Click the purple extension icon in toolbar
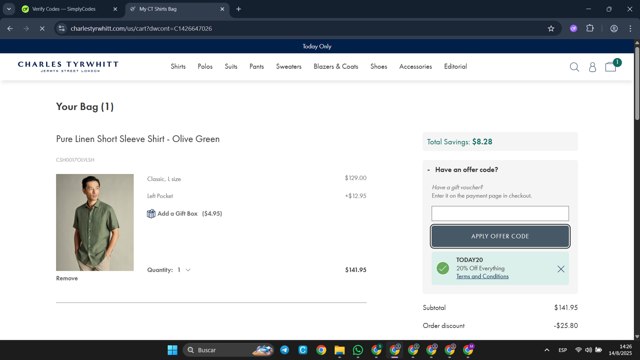Image resolution: width=640 pixels, height=360 pixels. click(573, 29)
